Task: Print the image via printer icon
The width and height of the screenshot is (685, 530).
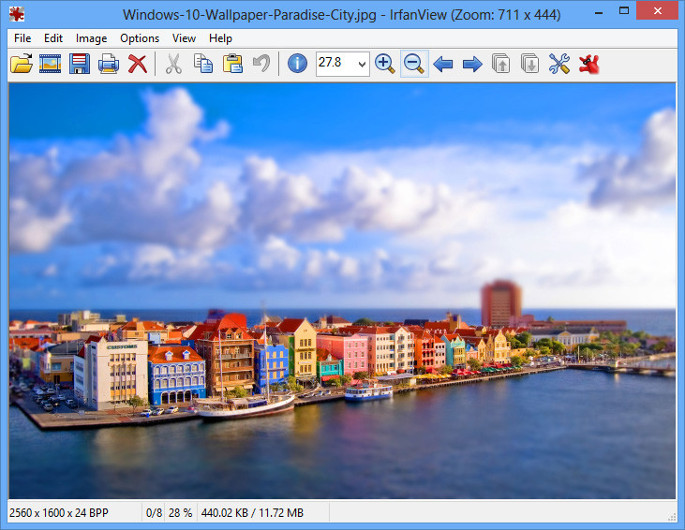Action: [x=108, y=64]
